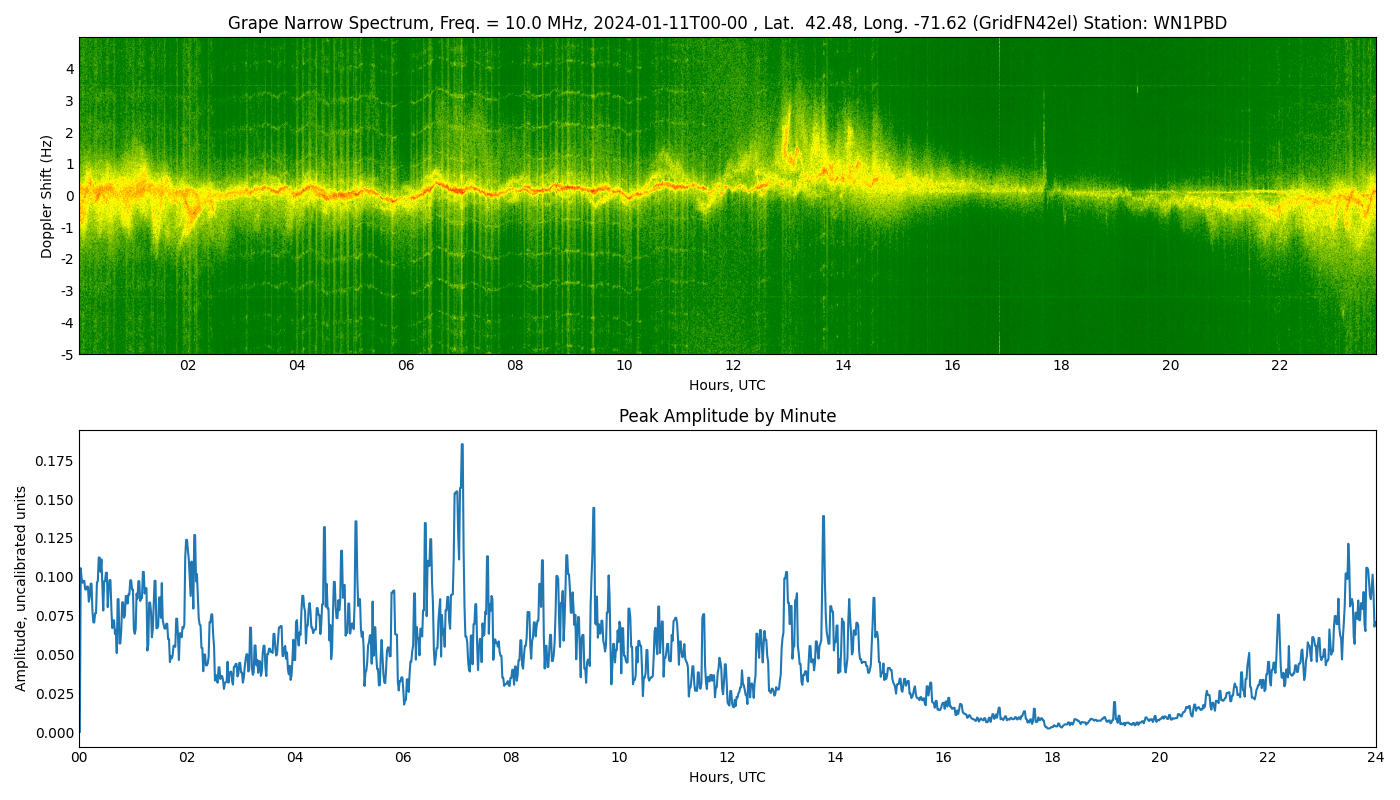Click the amplitude spike just before hour 14
Screen dimensions: 1400x800
[823, 518]
